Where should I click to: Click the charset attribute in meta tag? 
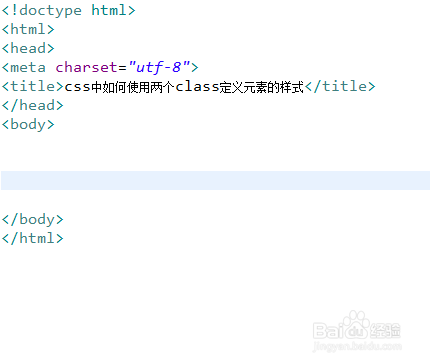(x=86, y=67)
